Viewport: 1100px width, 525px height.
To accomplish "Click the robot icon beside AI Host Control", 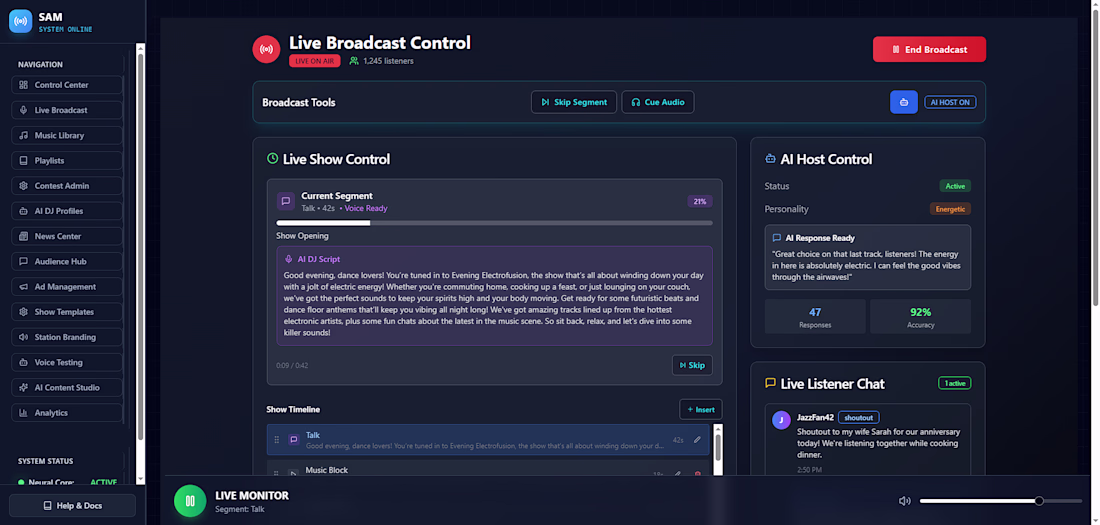I will coord(770,159).
